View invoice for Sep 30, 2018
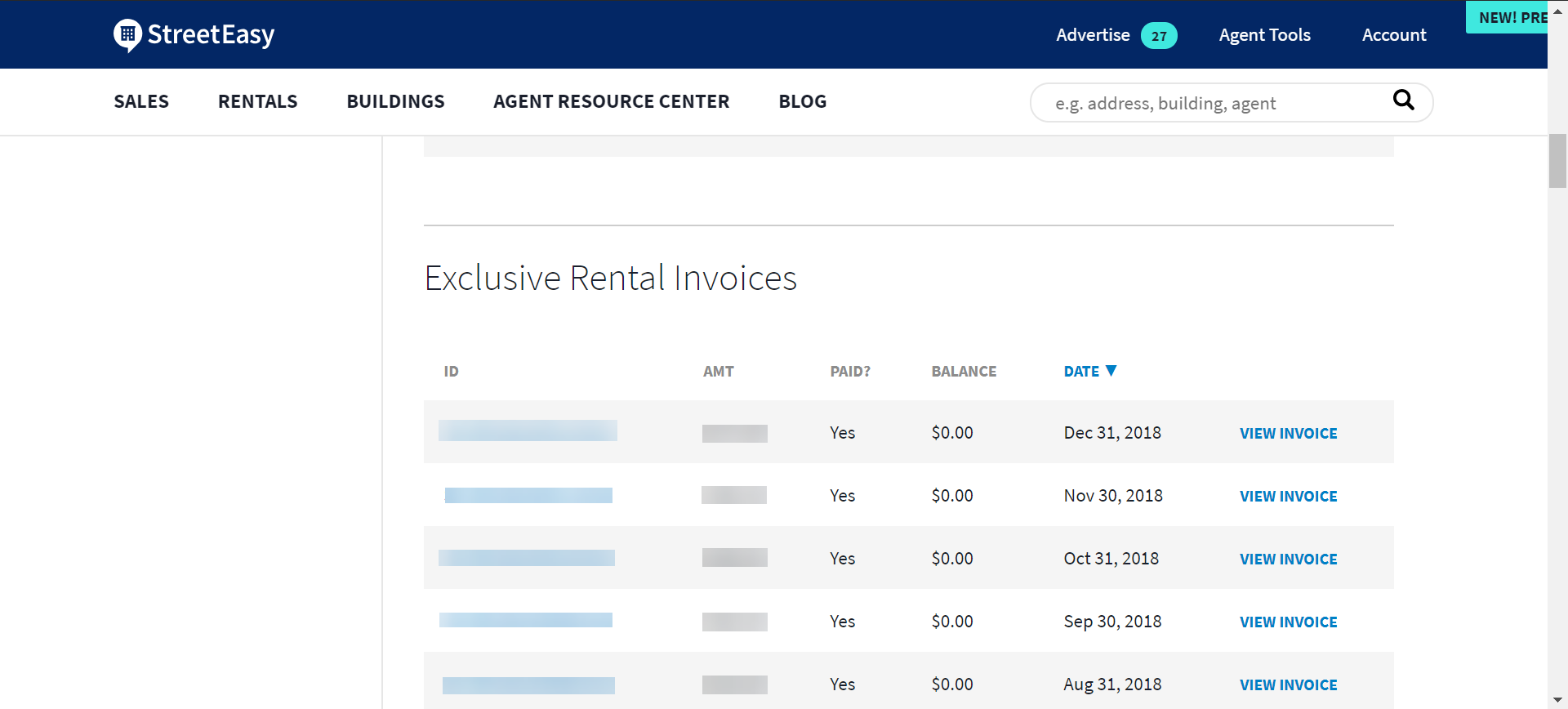The image size is (1568, 709). click(x=1288, y=622)
